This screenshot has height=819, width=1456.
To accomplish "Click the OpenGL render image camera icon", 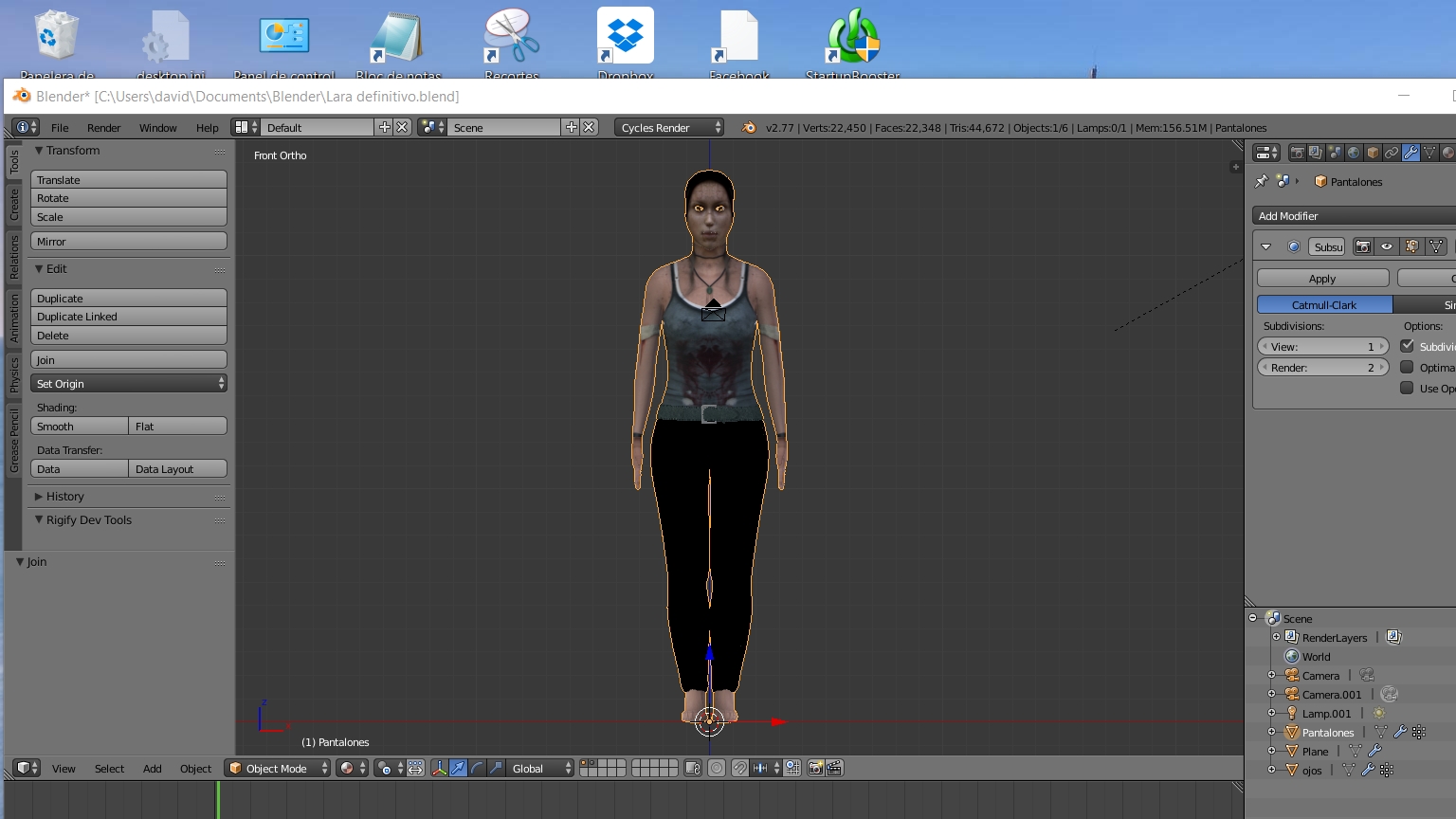I will point(815,768).
